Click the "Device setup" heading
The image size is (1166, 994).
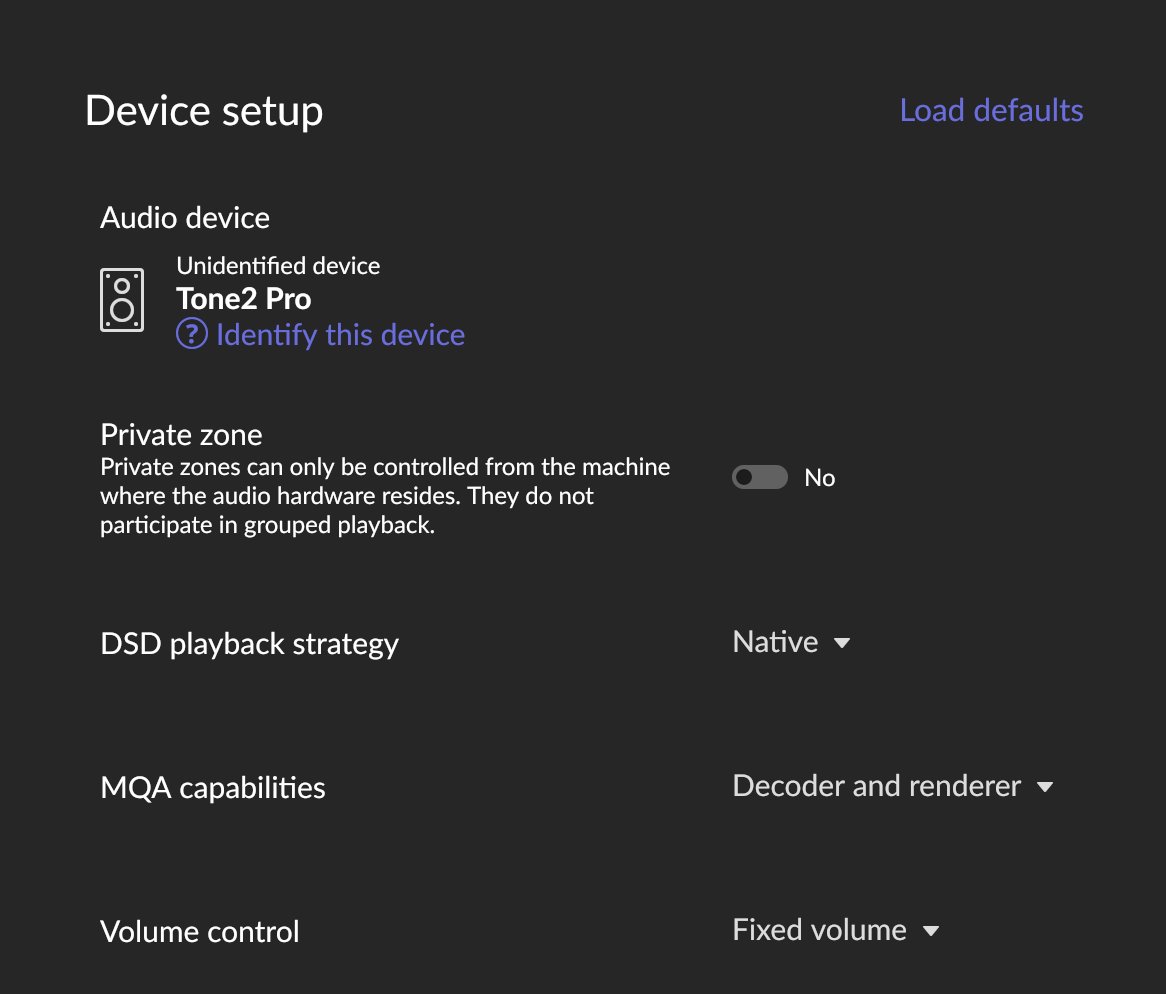[x=204, y=110]
